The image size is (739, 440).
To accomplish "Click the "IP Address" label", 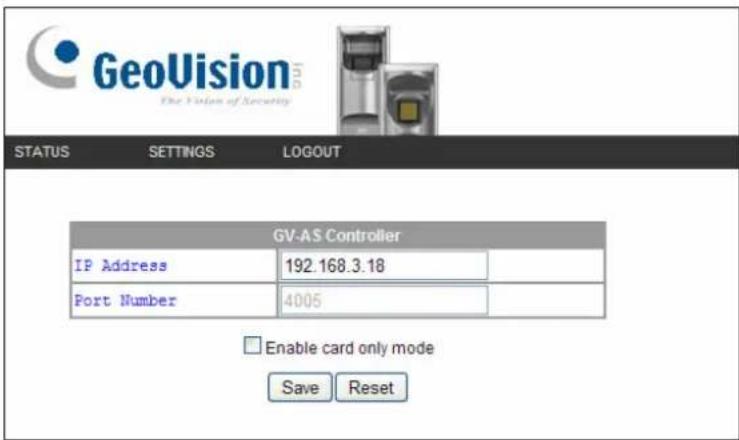I will [x=121, y=266].
